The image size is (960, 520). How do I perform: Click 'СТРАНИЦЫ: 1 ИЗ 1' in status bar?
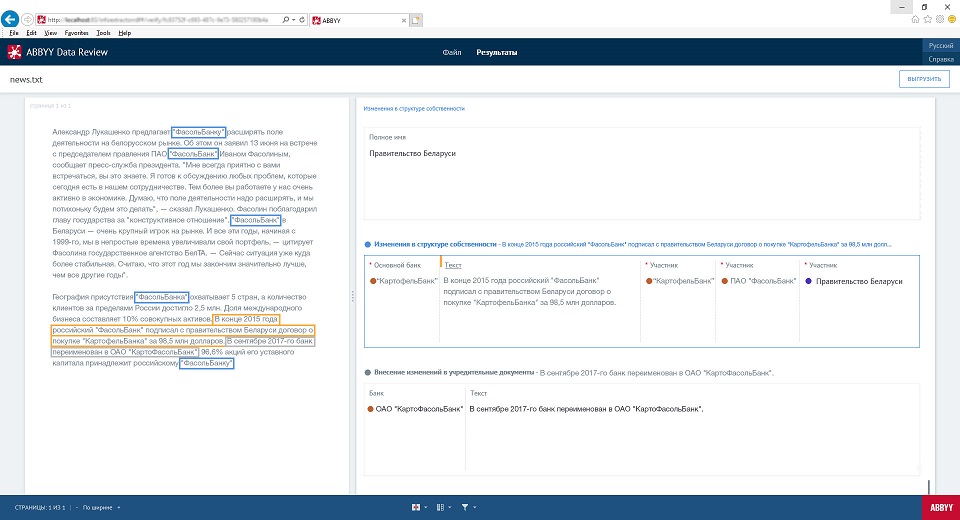click(x=40, y=508)
